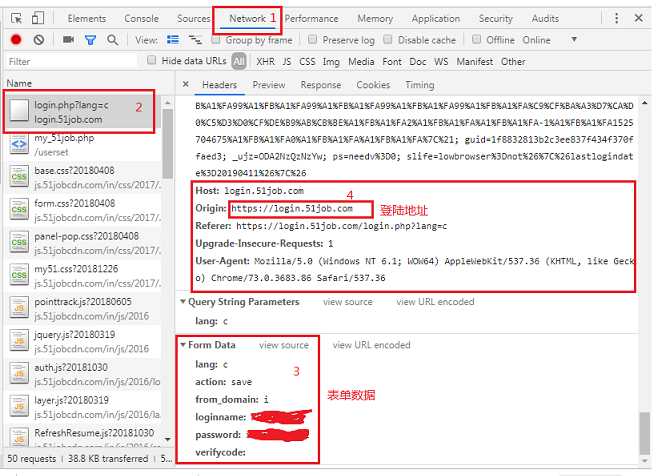Filter requests by Font type
This screenshot has height=476, width=659.
[392, 62]
